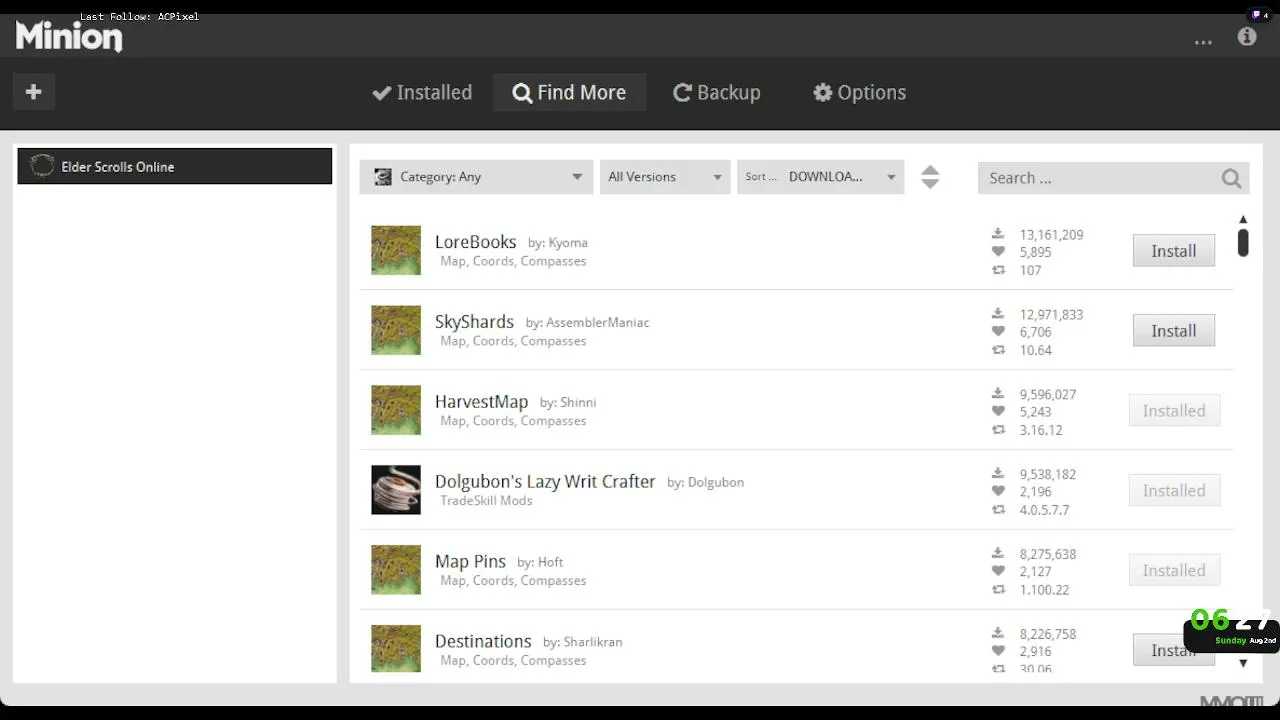Click the HarvestMap addon thumbnail
The image size is (1280, 720).
coord(396,410)
